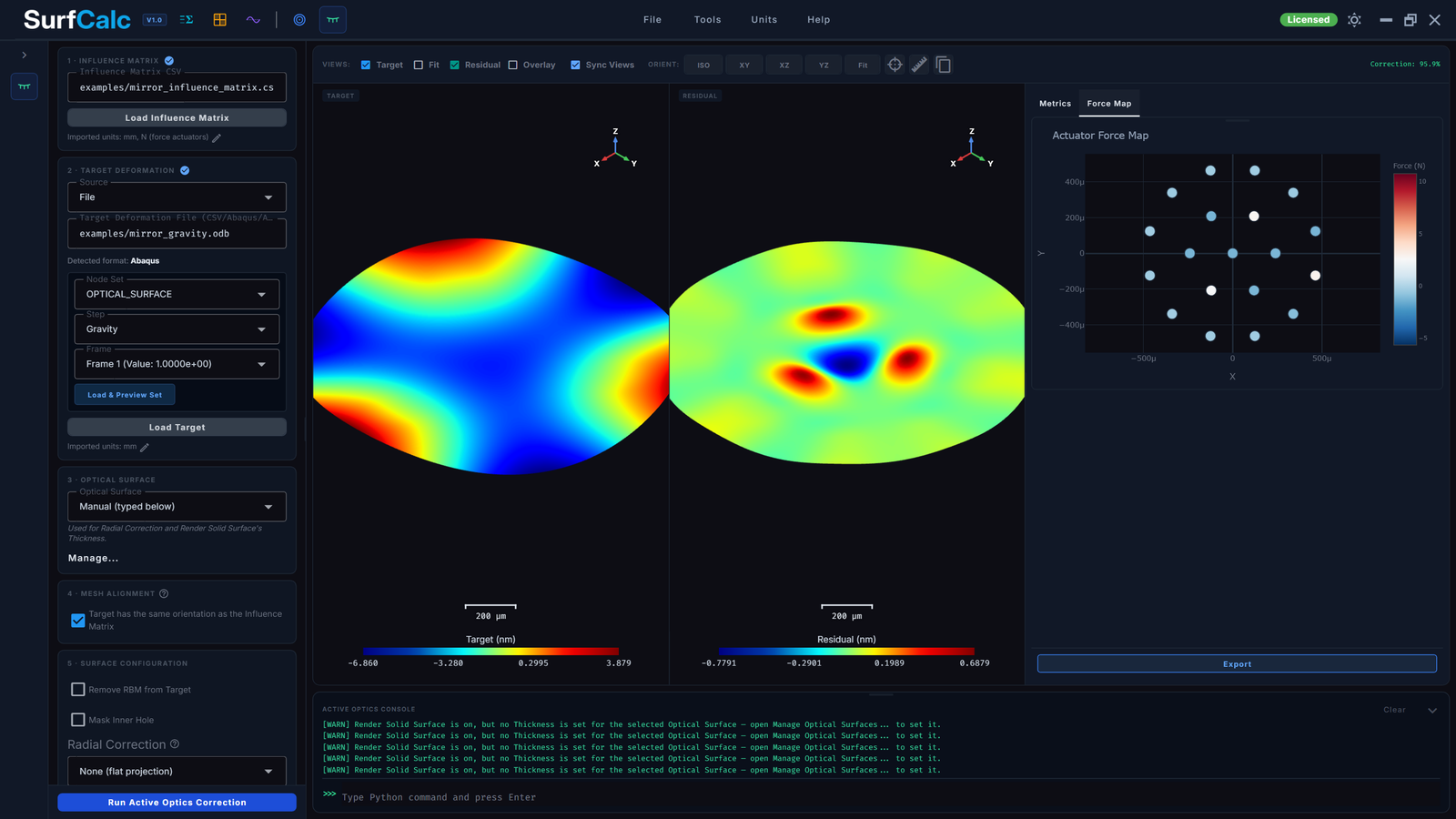Enable the Fit view checkbox
This screenshot has height=819, width=1456.
[x=419, y=65]
